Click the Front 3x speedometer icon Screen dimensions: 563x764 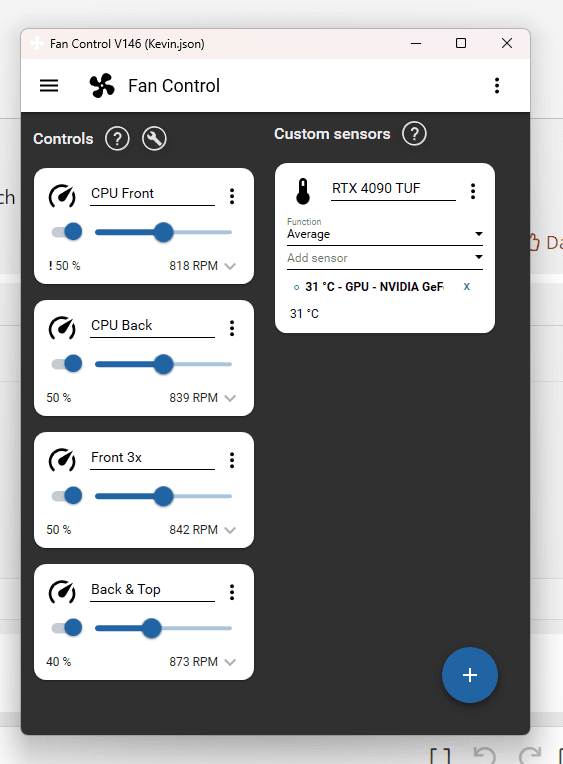(62, 460)
